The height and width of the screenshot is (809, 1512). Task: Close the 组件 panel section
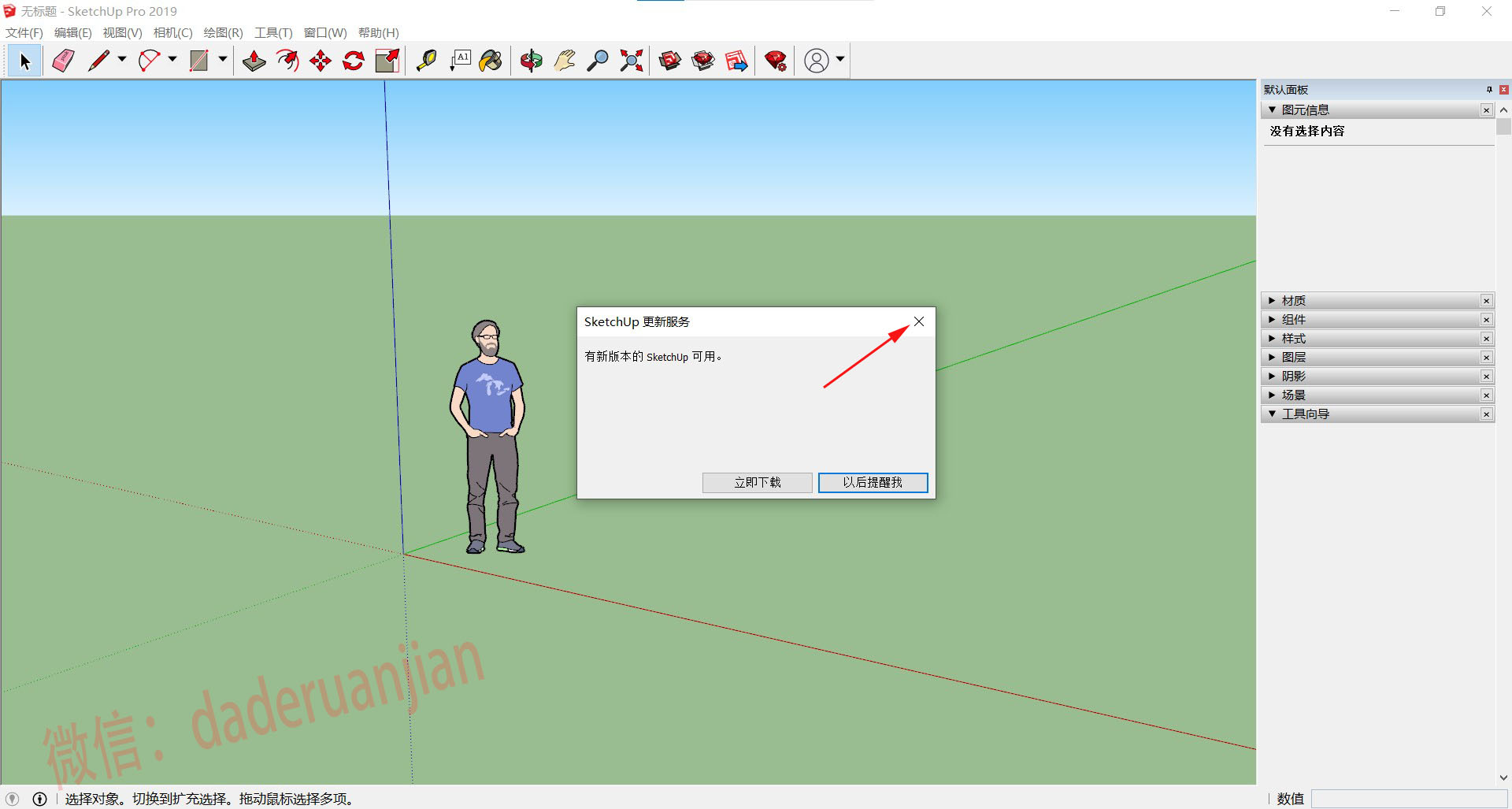point(1487,319)
